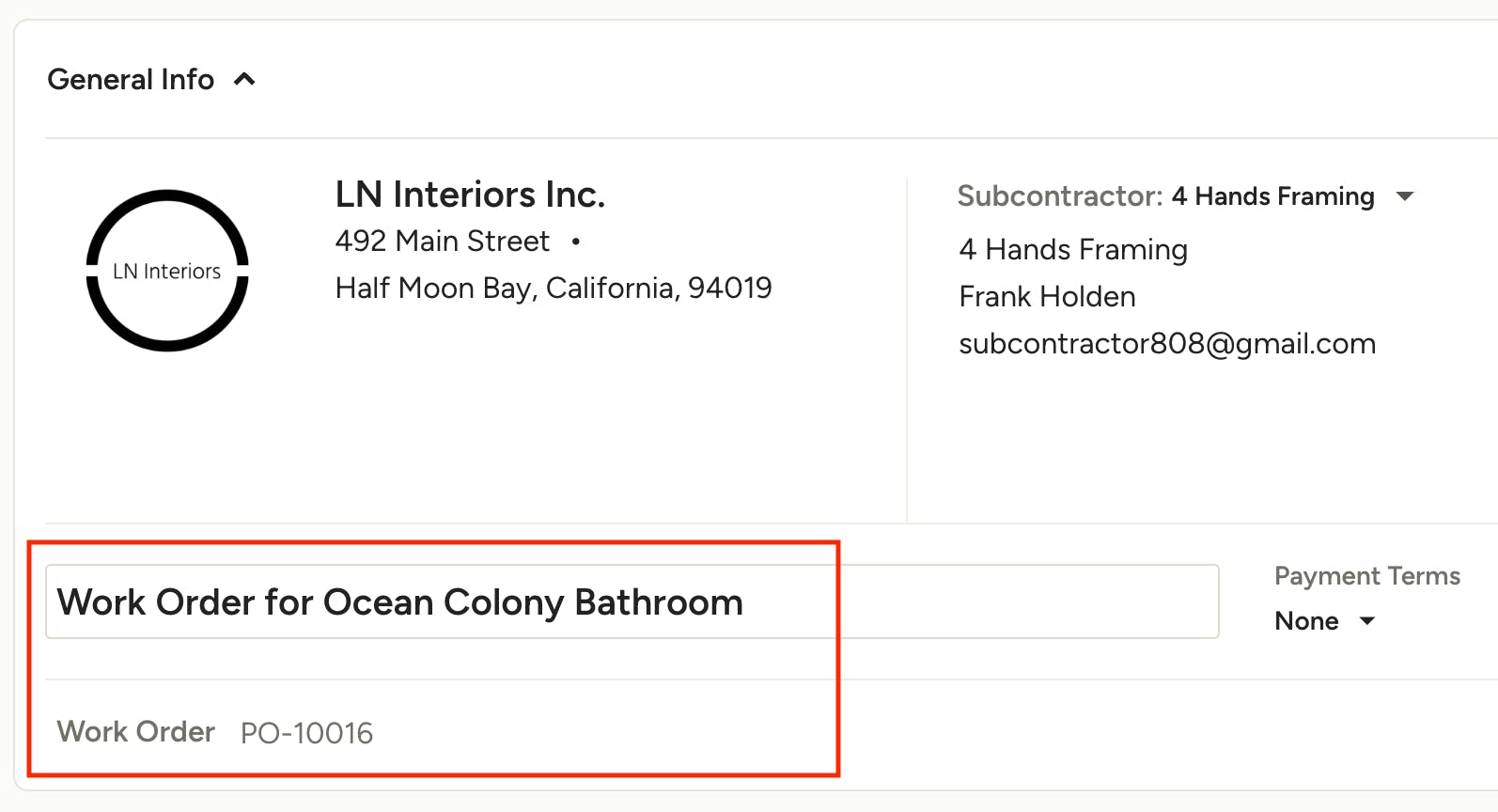Screen dimensions: 1498x812
Task: Click 4 Hands Framing name under Subcontractor
Action: coord(1072,250)
